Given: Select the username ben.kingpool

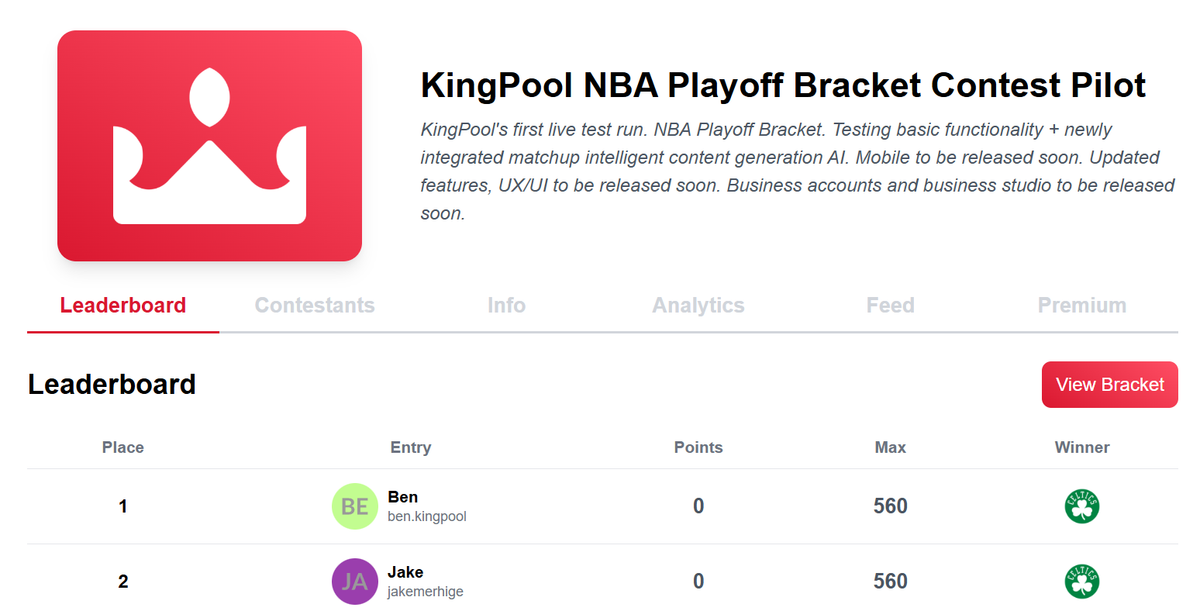Looking at the screenshot, I should pos(429,517).
